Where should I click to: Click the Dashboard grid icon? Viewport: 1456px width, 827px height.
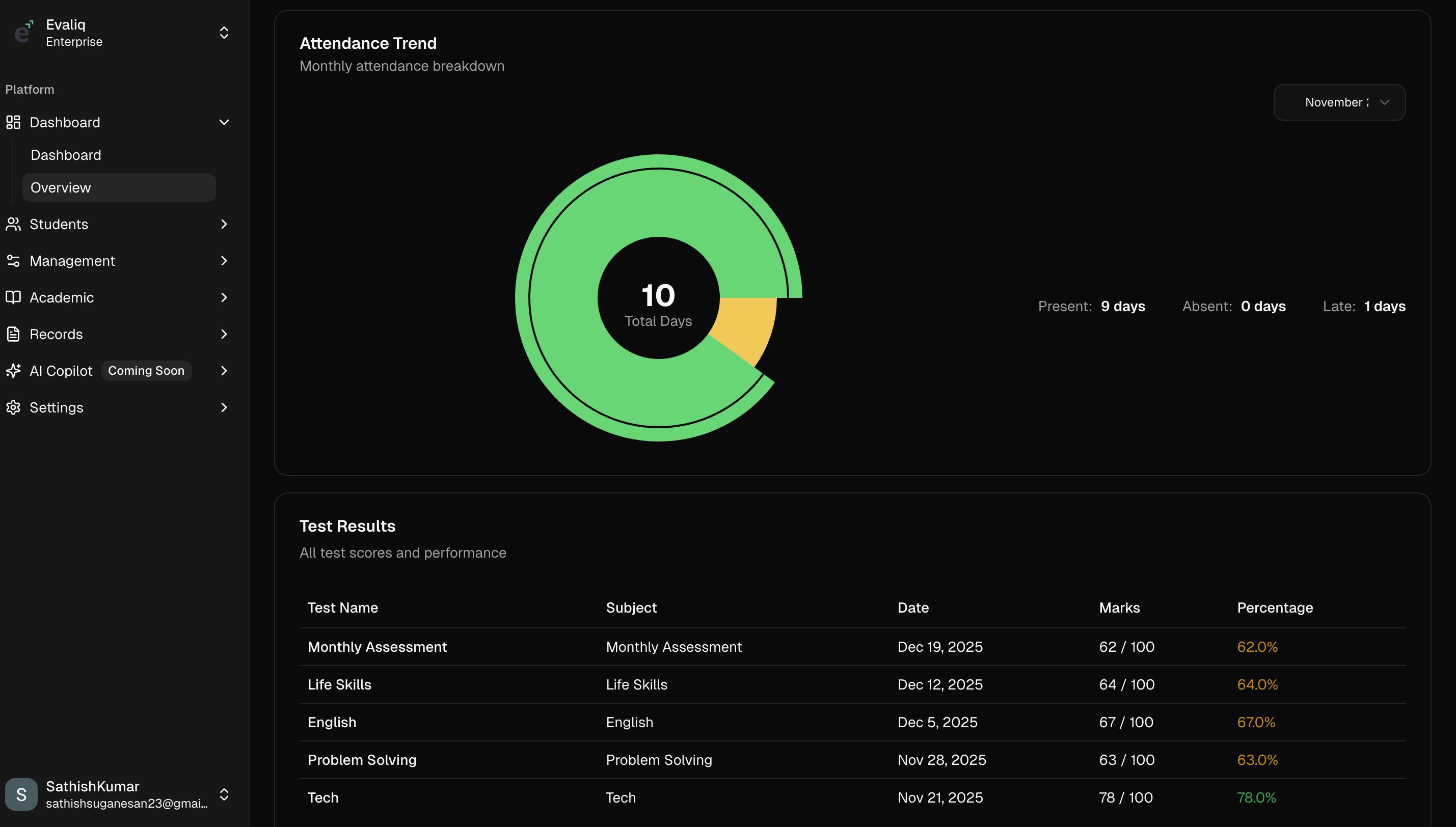coord(13,122)
